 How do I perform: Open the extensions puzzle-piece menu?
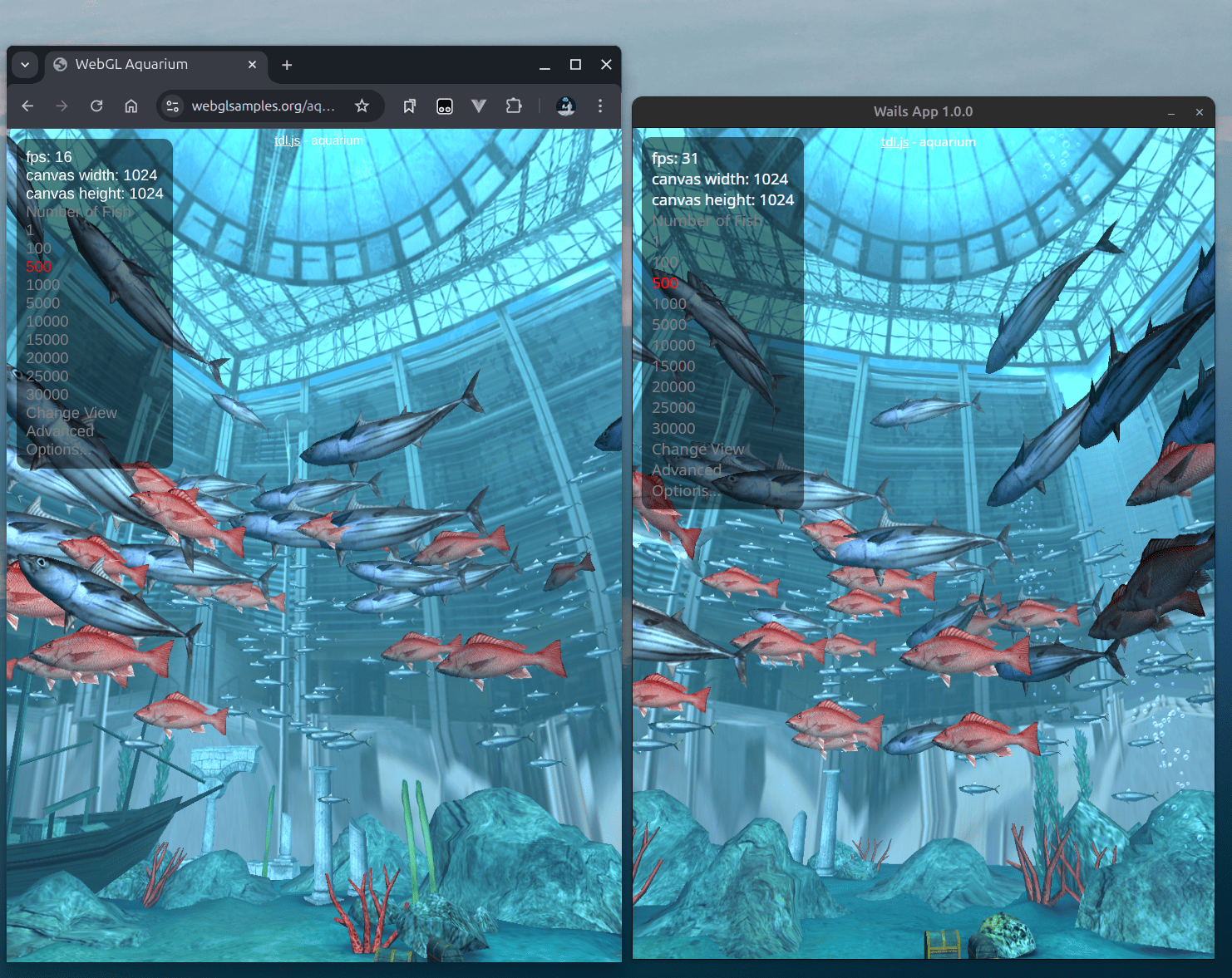pos(513,106)
